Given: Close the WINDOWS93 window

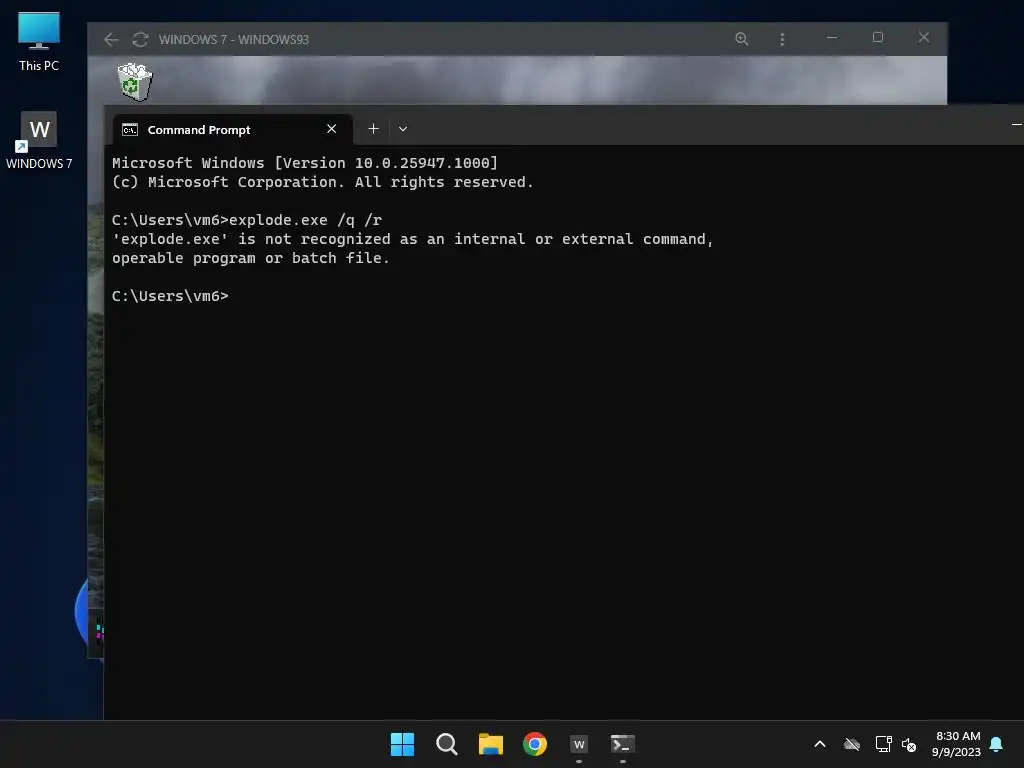Looking at the screenshot, I should (923, 37).
